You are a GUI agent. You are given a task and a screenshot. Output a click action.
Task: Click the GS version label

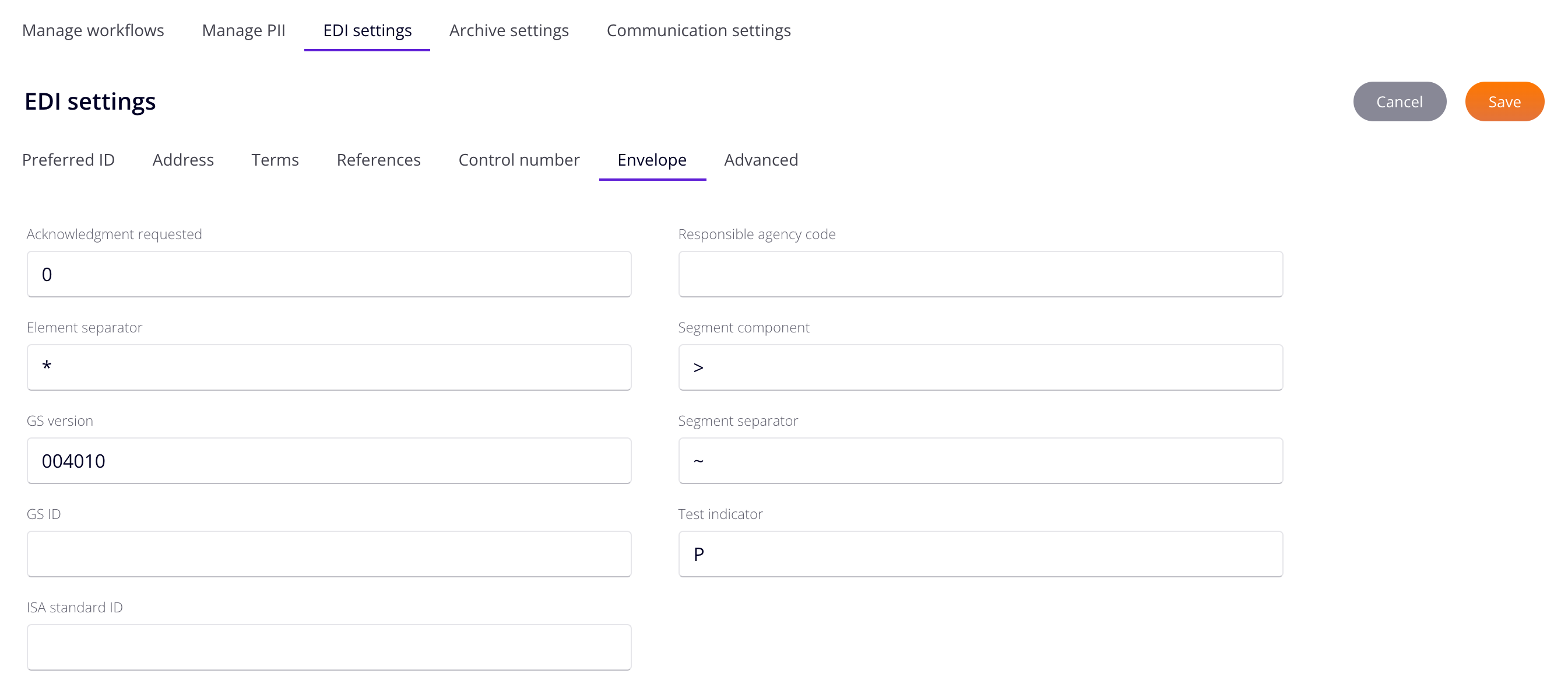(x=59, y=420)
